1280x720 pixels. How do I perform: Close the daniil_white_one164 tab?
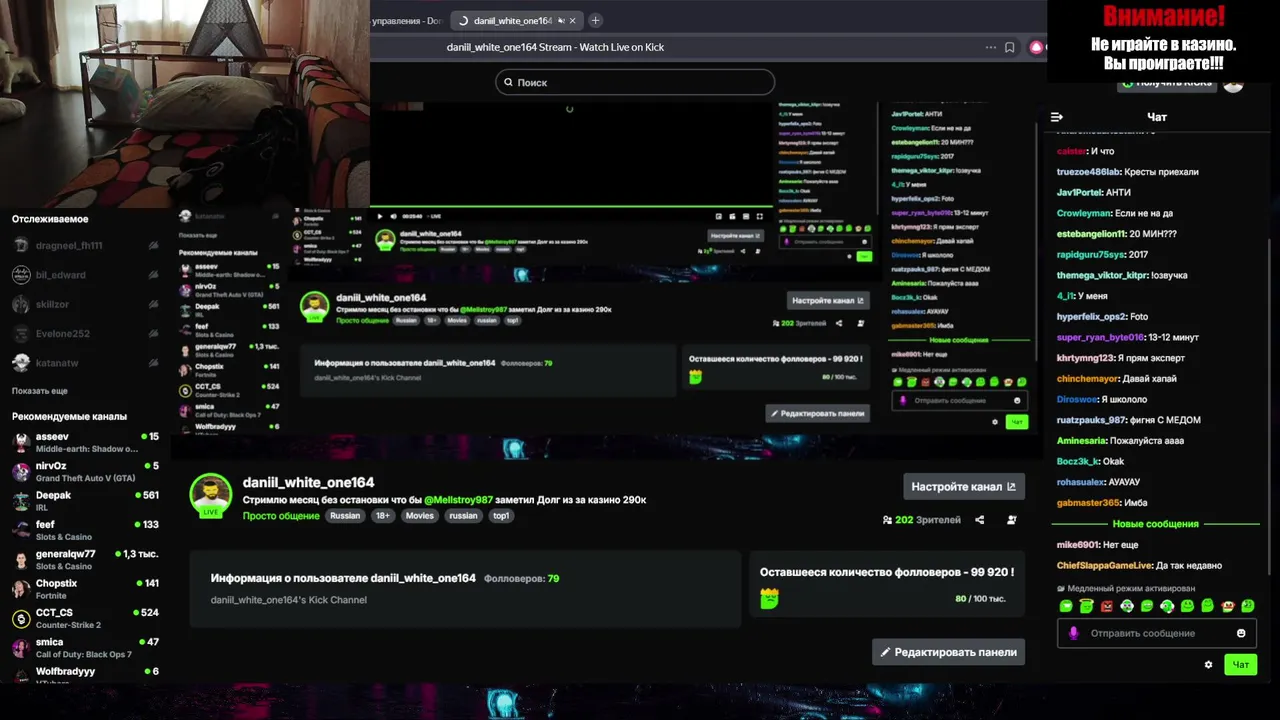click(x=575, y=20)
